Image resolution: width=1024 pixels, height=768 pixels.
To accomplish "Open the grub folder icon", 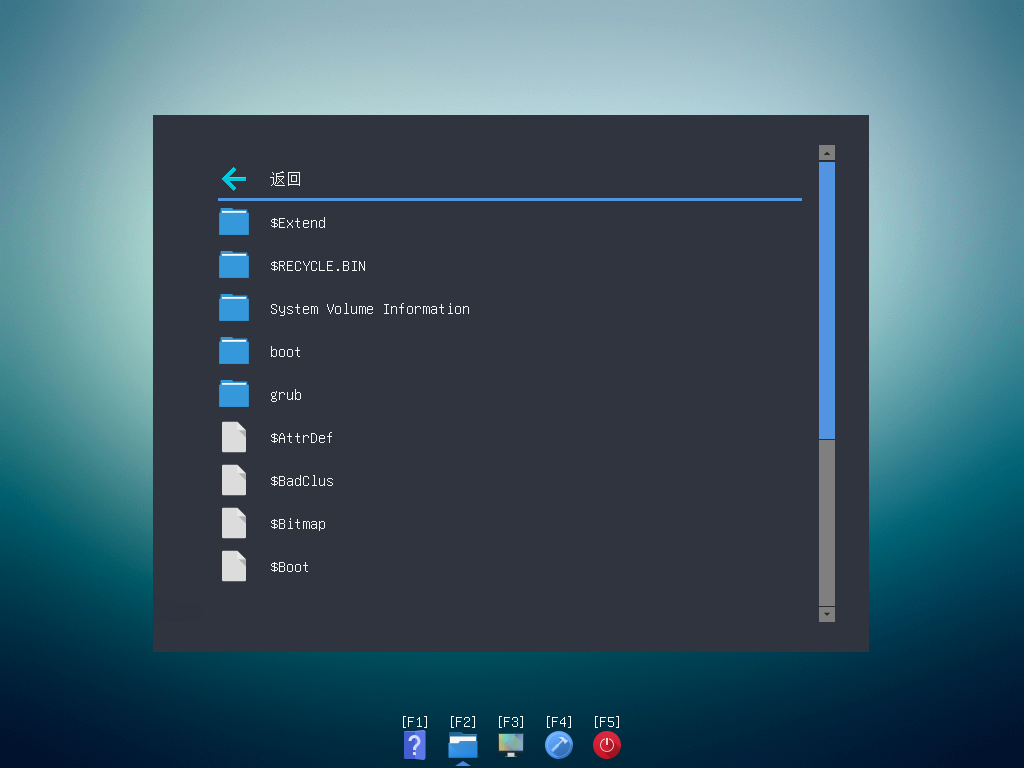I will (x=233, y=394).
